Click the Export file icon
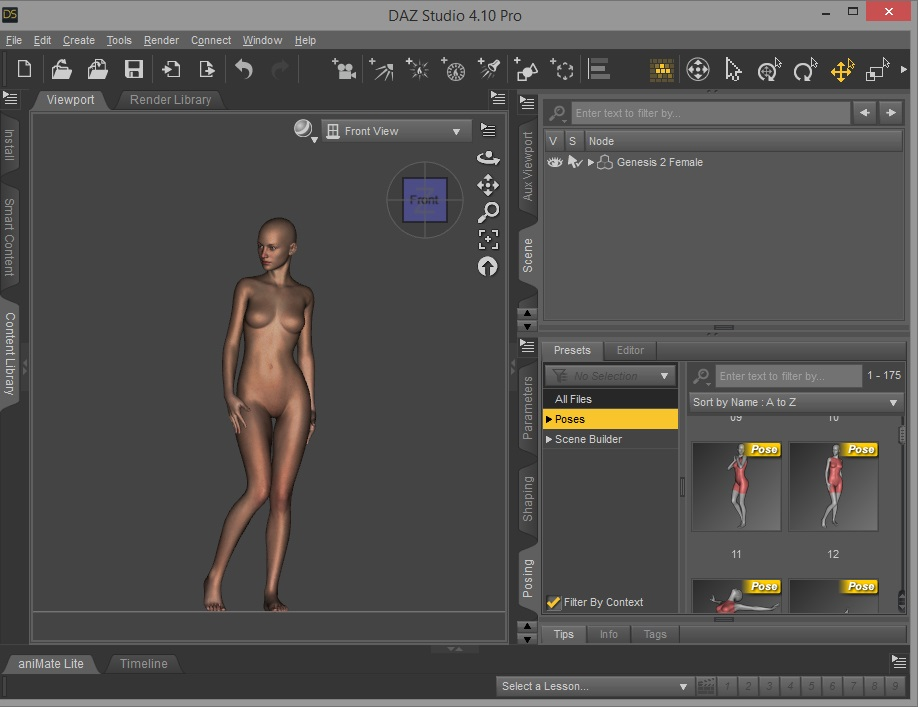Viewport: 918px width, 707px height. (207, 69)
